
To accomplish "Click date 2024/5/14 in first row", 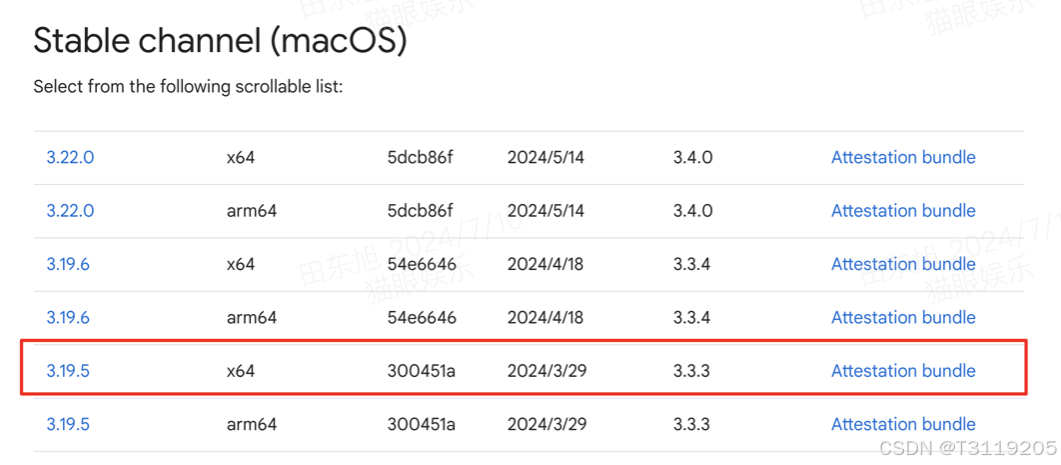I will coord(545,158).
